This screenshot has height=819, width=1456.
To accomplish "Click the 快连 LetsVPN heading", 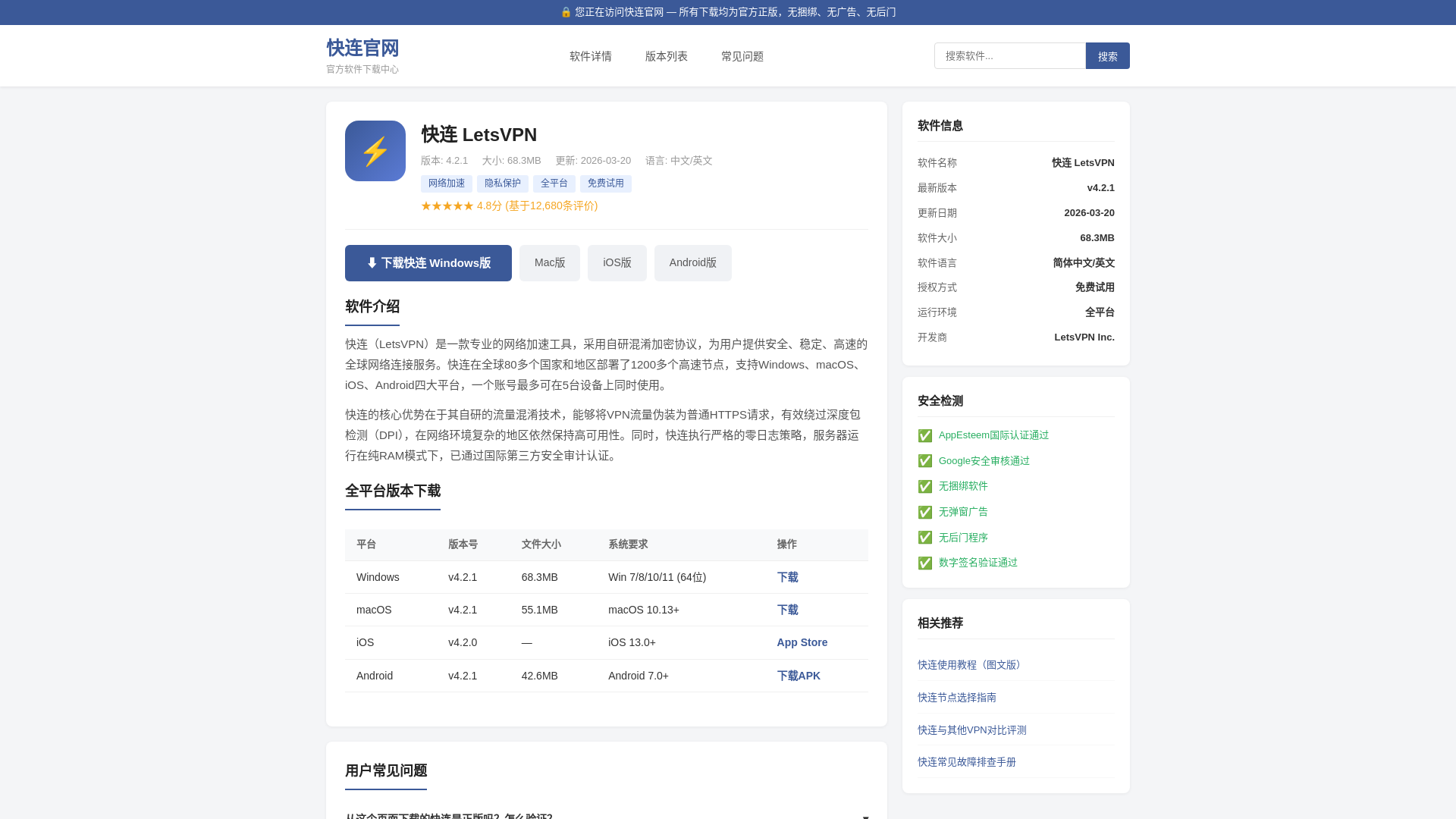I will 479,135.
